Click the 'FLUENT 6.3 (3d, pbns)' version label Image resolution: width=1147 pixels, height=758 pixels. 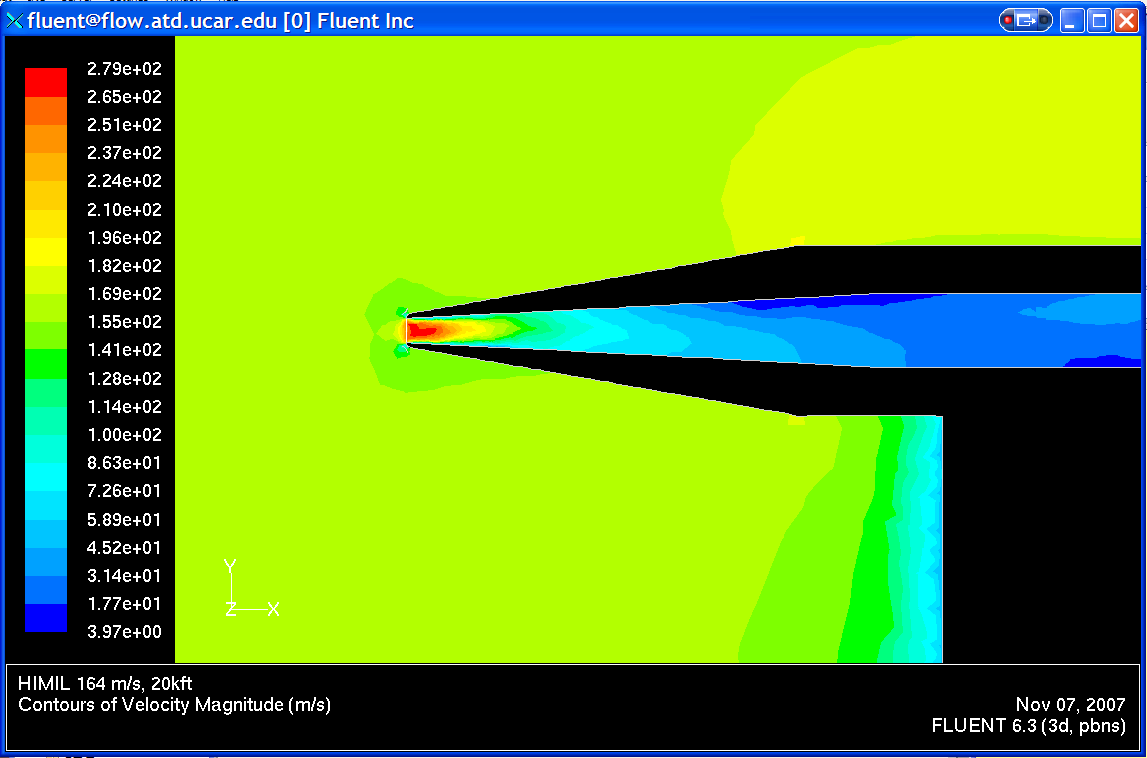(x=1028, y=726)
